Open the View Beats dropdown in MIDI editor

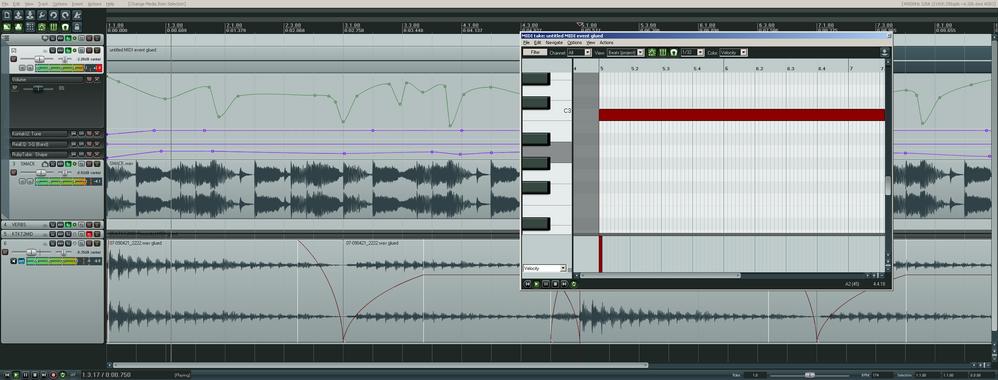pyautogui.click(x=626, y=52)
